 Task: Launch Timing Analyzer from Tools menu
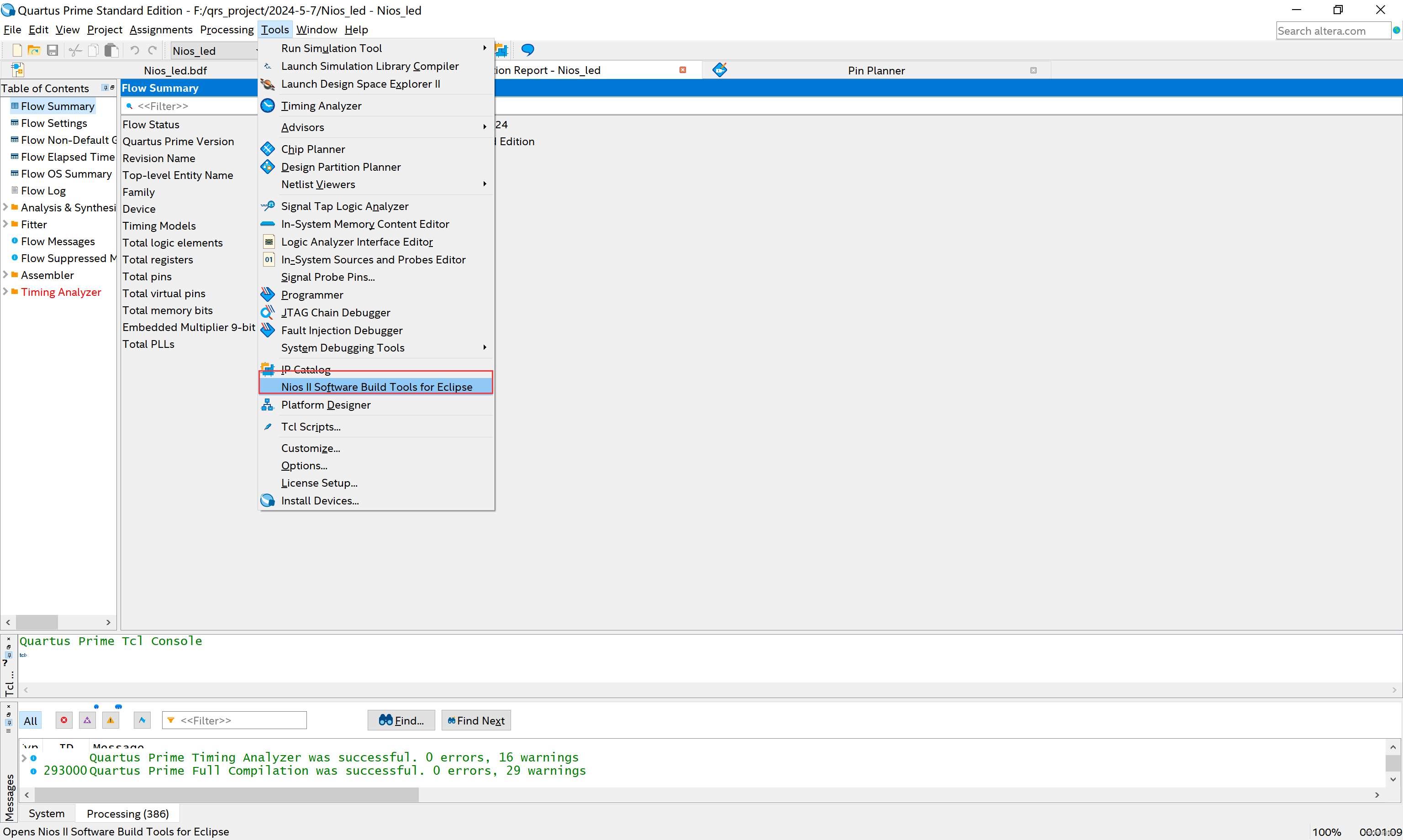[376, 106]
